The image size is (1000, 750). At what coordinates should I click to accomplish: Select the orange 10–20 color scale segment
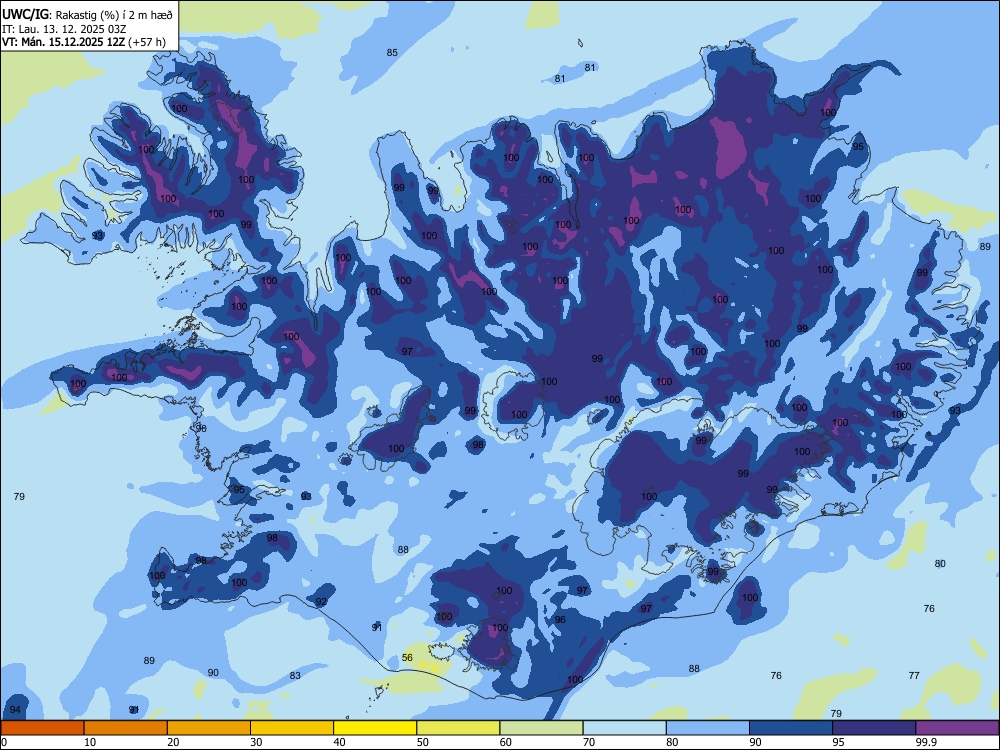(x=126, y=728)
